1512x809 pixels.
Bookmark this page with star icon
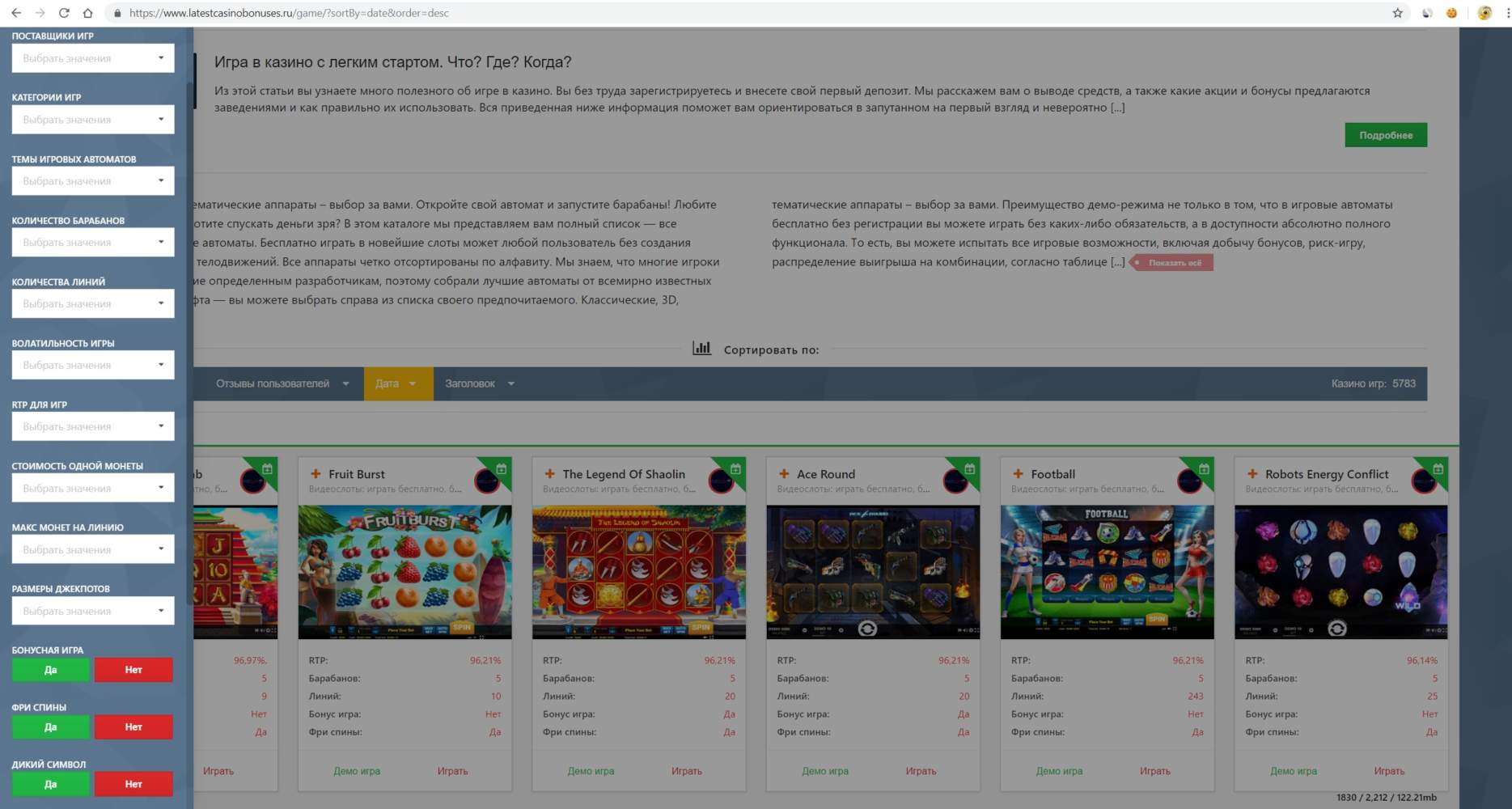(x=1397, y=13)
